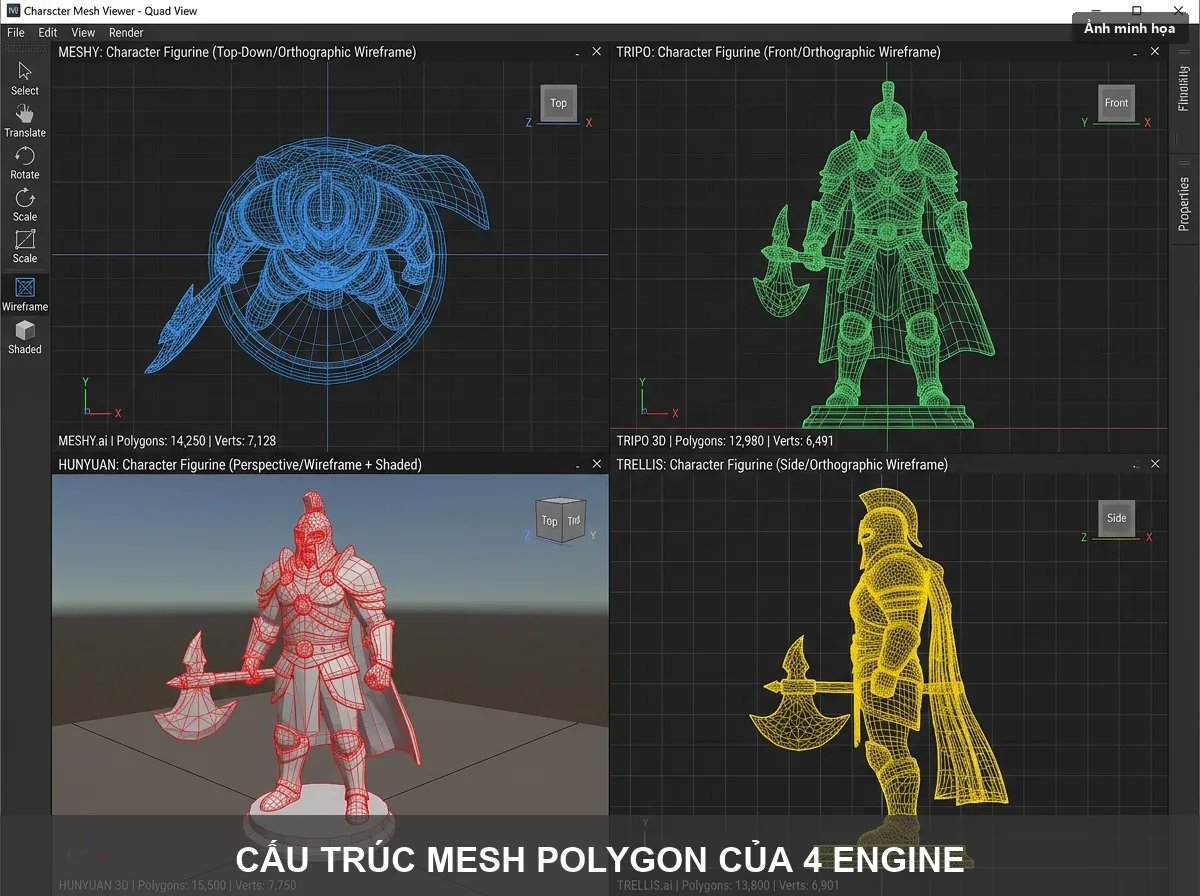Click the perspective view cube in HUNYUAN viewport
Image resolution: width=1200 pixels, height=896 pixels.
click(559, 520)
